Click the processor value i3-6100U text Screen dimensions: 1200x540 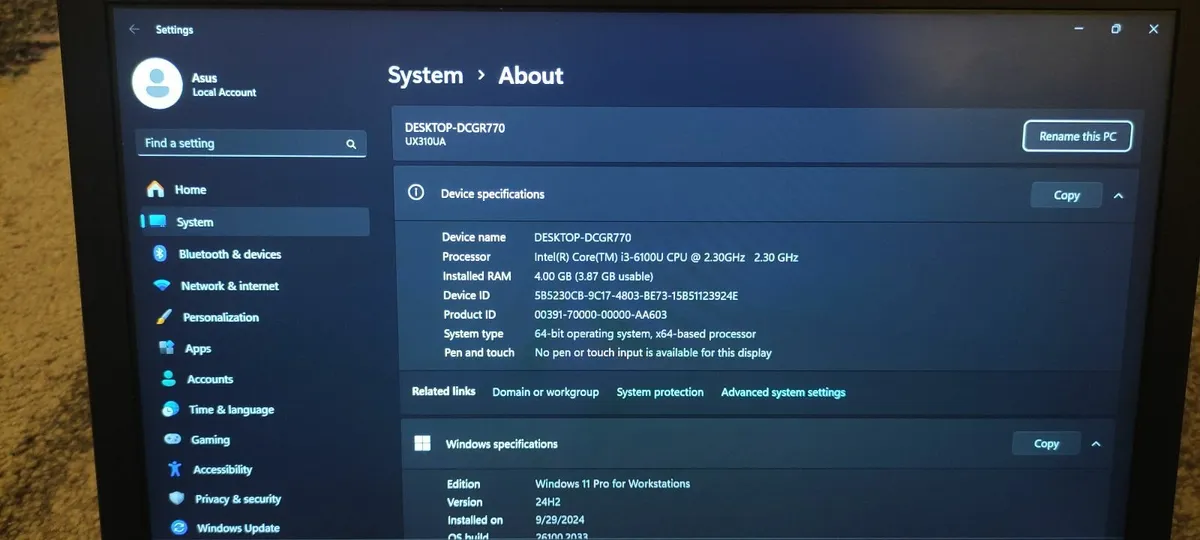666,257
